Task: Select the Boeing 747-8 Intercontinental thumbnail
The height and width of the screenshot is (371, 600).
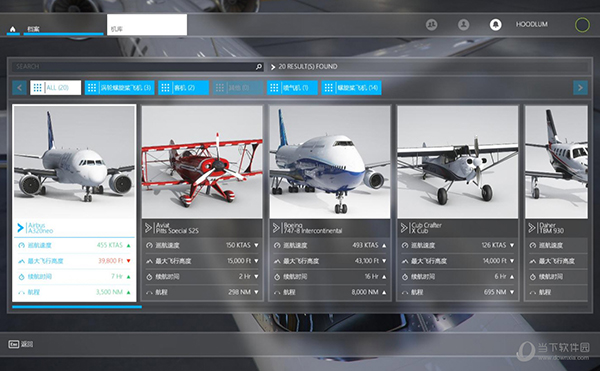Action: coord(330,162)
